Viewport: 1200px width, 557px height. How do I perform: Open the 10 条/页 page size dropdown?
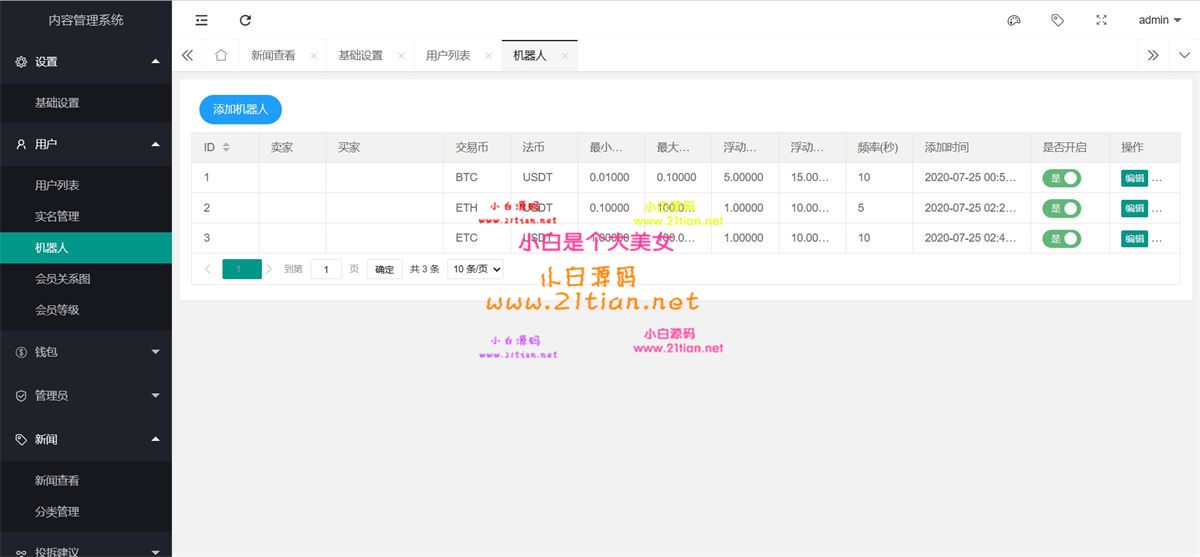[x=475, y=269]
